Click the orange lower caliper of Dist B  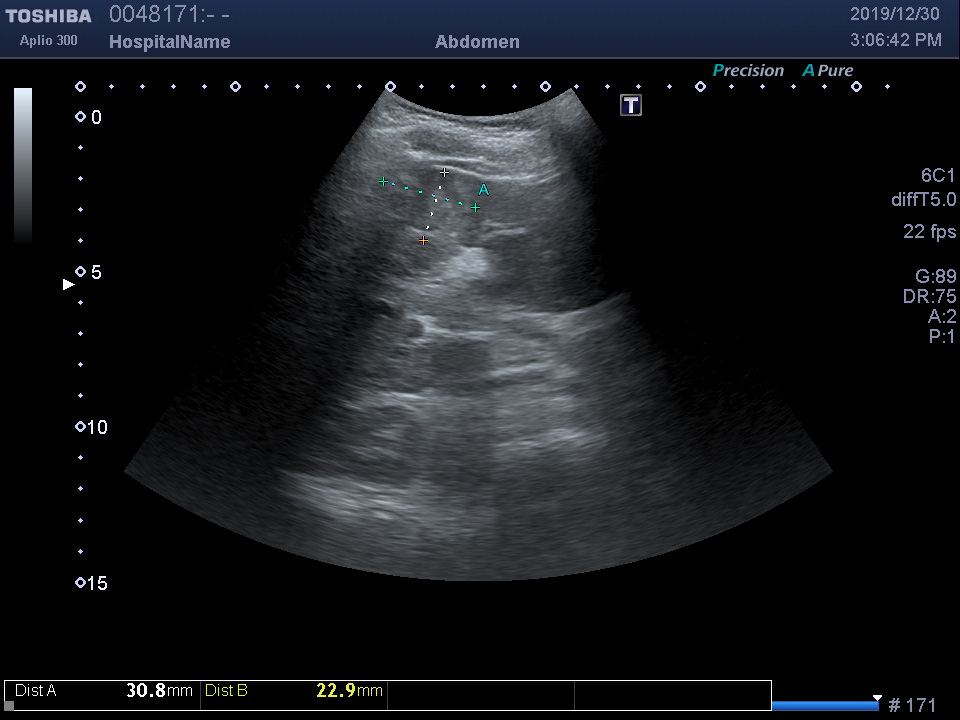[x=423, y=241]
